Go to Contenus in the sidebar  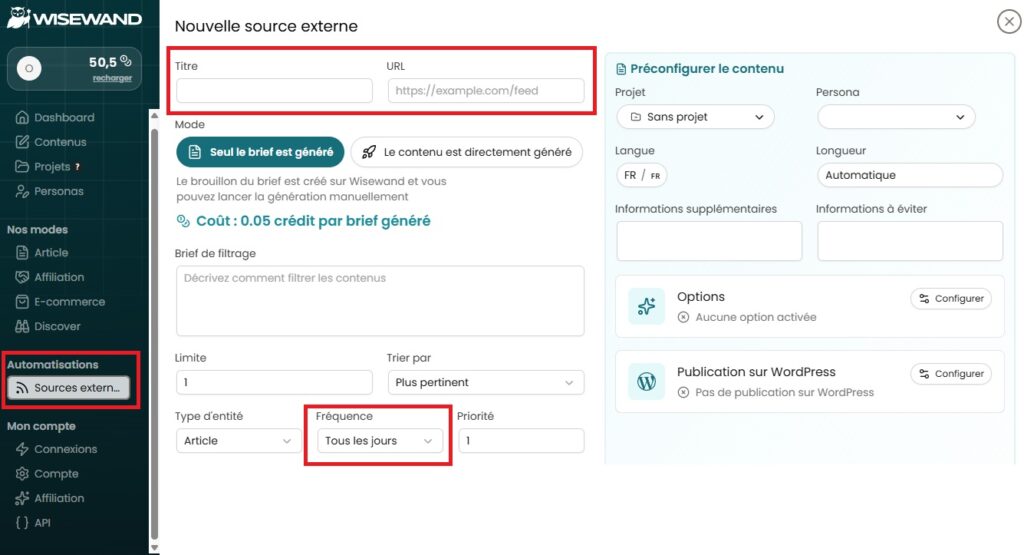point(51,142)
